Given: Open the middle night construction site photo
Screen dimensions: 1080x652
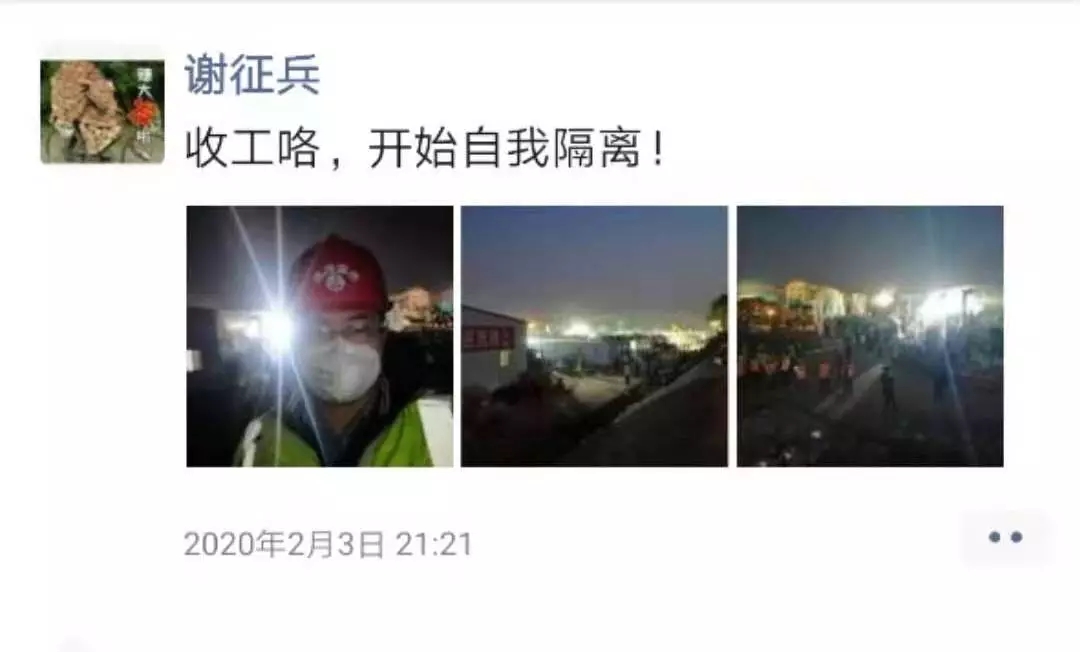Looking at the screenshot, I should [x=594, y=336].
